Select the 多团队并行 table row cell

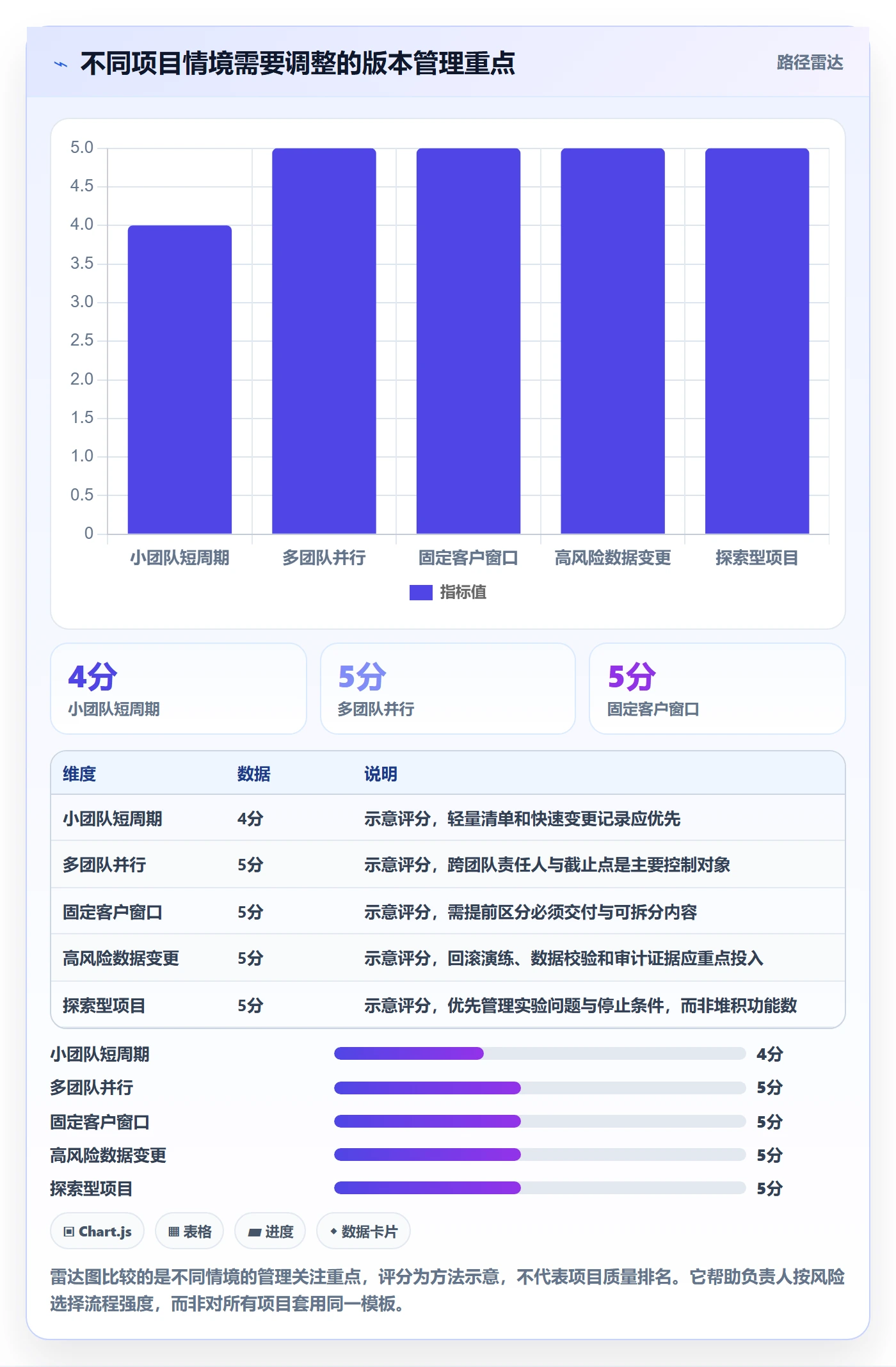click(104, 865)
